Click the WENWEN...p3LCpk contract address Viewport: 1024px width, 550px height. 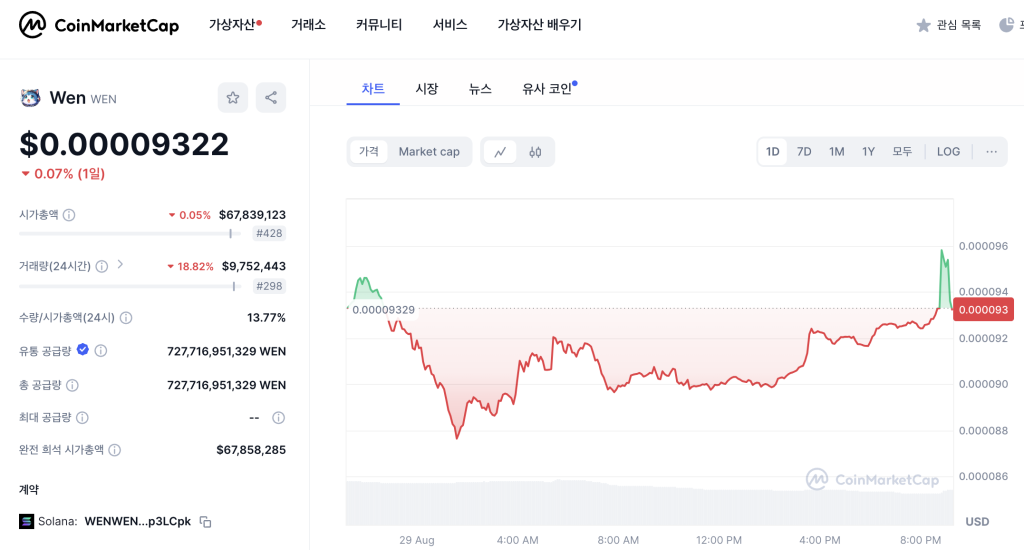(138, 521)
